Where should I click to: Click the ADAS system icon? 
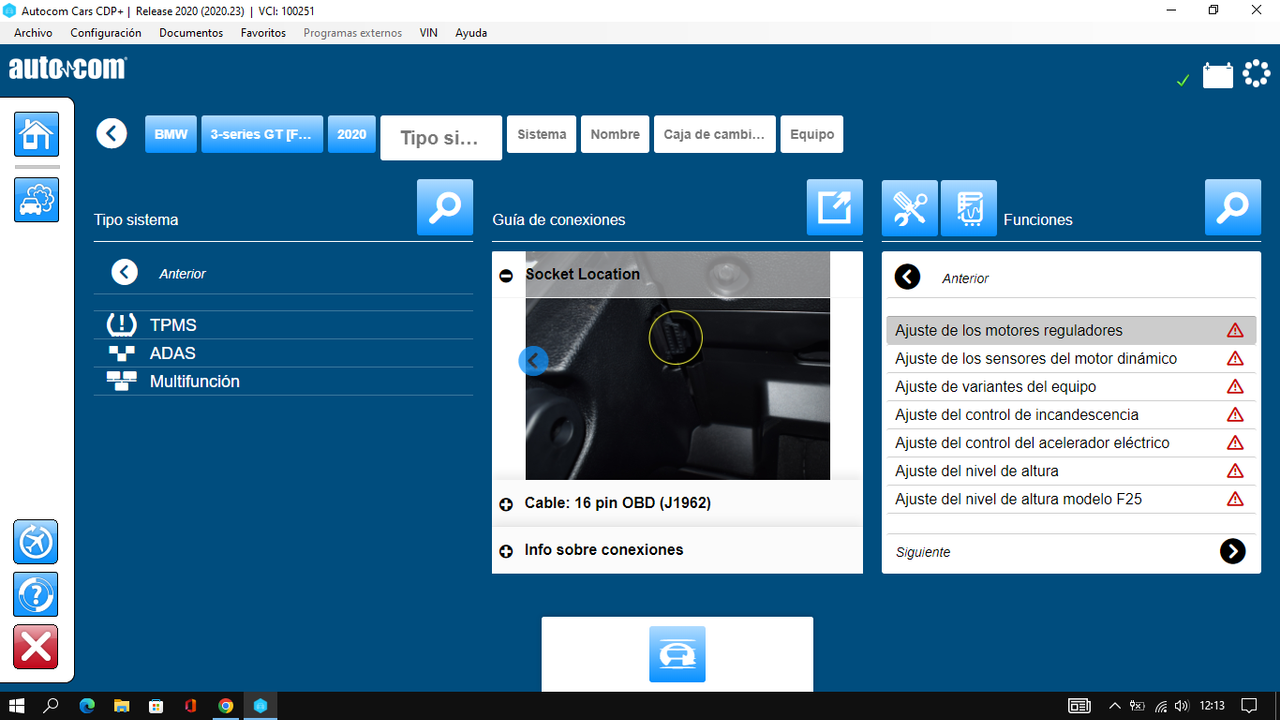tap(121, 353)
